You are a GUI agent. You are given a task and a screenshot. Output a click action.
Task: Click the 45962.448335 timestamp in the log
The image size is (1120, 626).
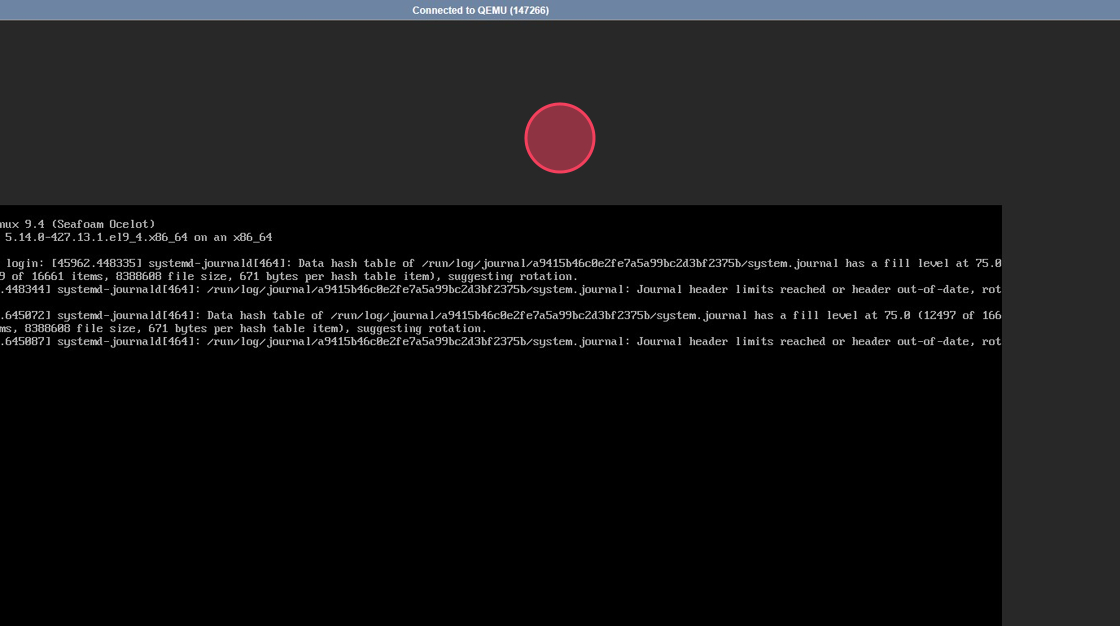(x=97, y=264)
